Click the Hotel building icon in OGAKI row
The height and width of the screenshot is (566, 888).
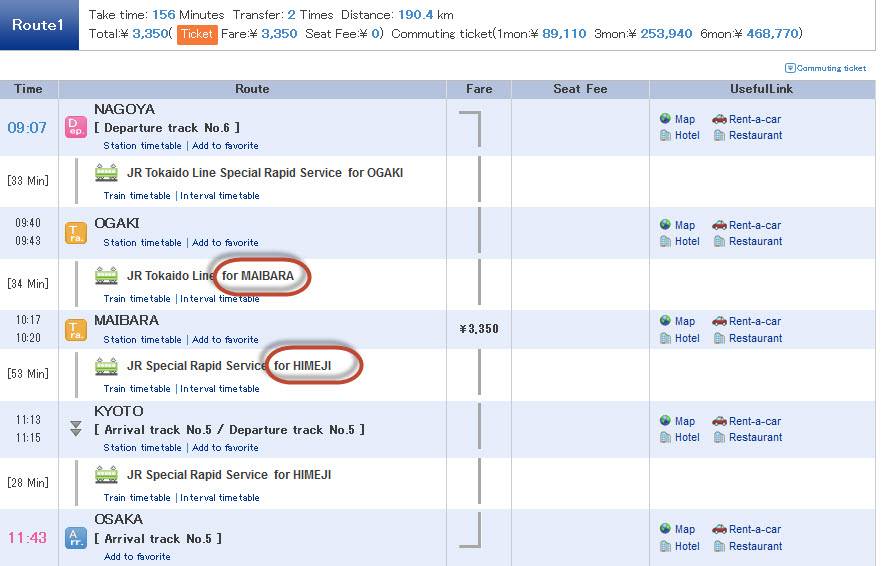[665, 241]
